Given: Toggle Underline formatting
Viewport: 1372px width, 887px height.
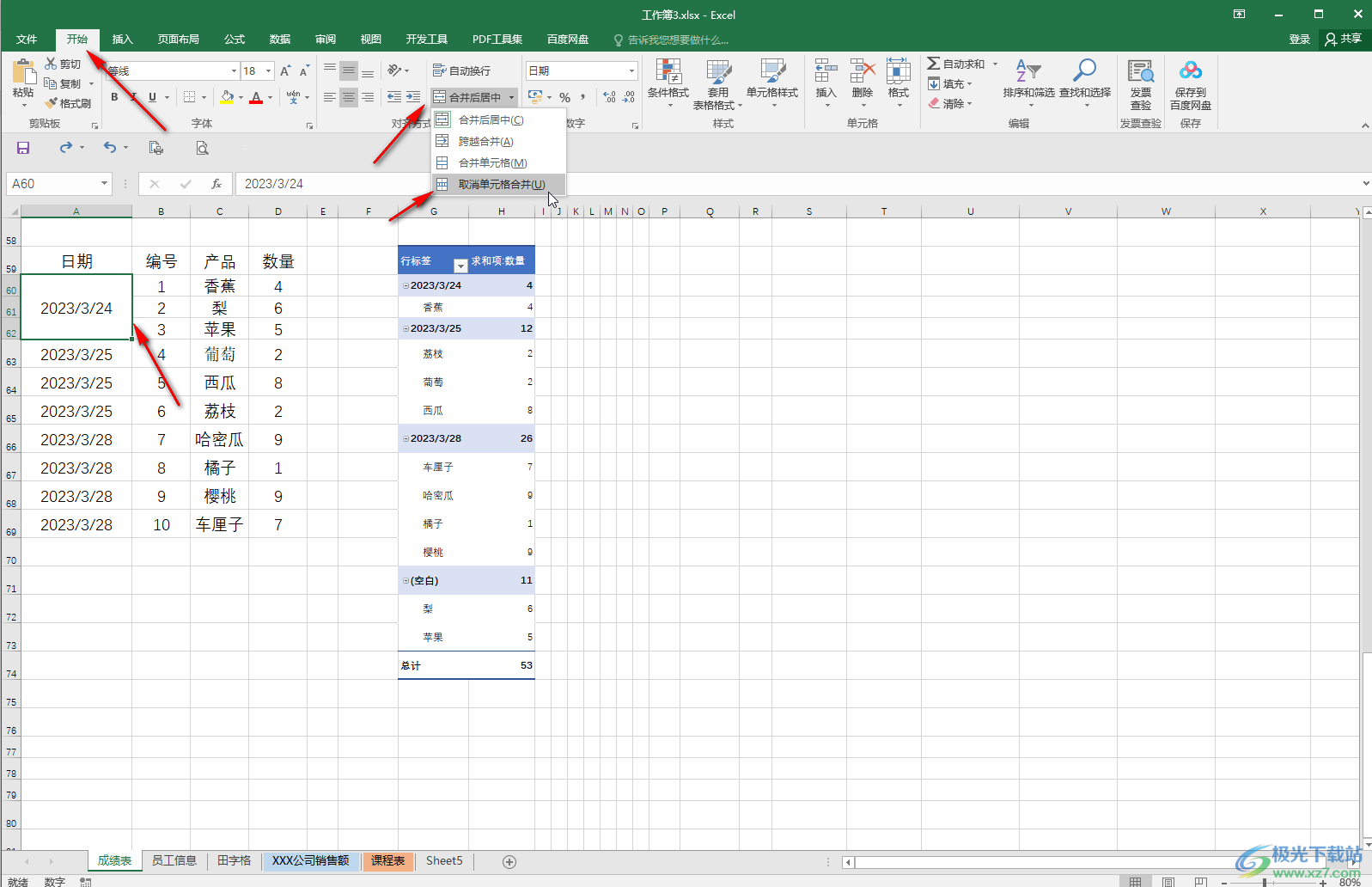Looking at the screenshot, I should (x=153, y=97).
